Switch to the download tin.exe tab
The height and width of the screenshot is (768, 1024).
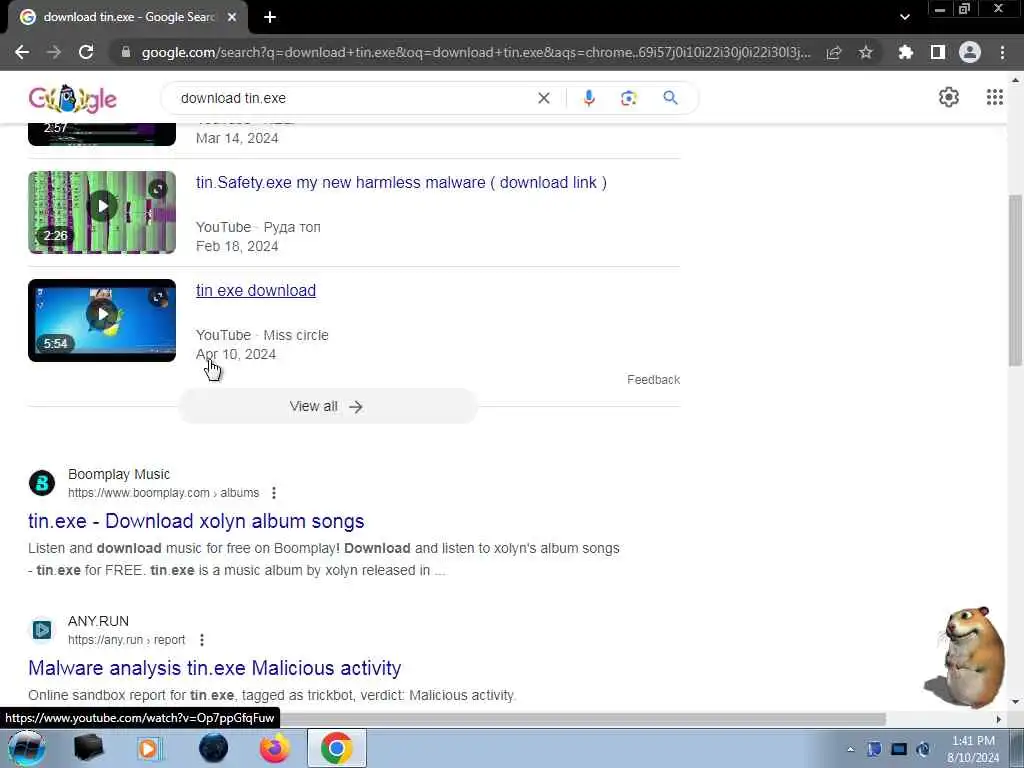tap(128, 17)
